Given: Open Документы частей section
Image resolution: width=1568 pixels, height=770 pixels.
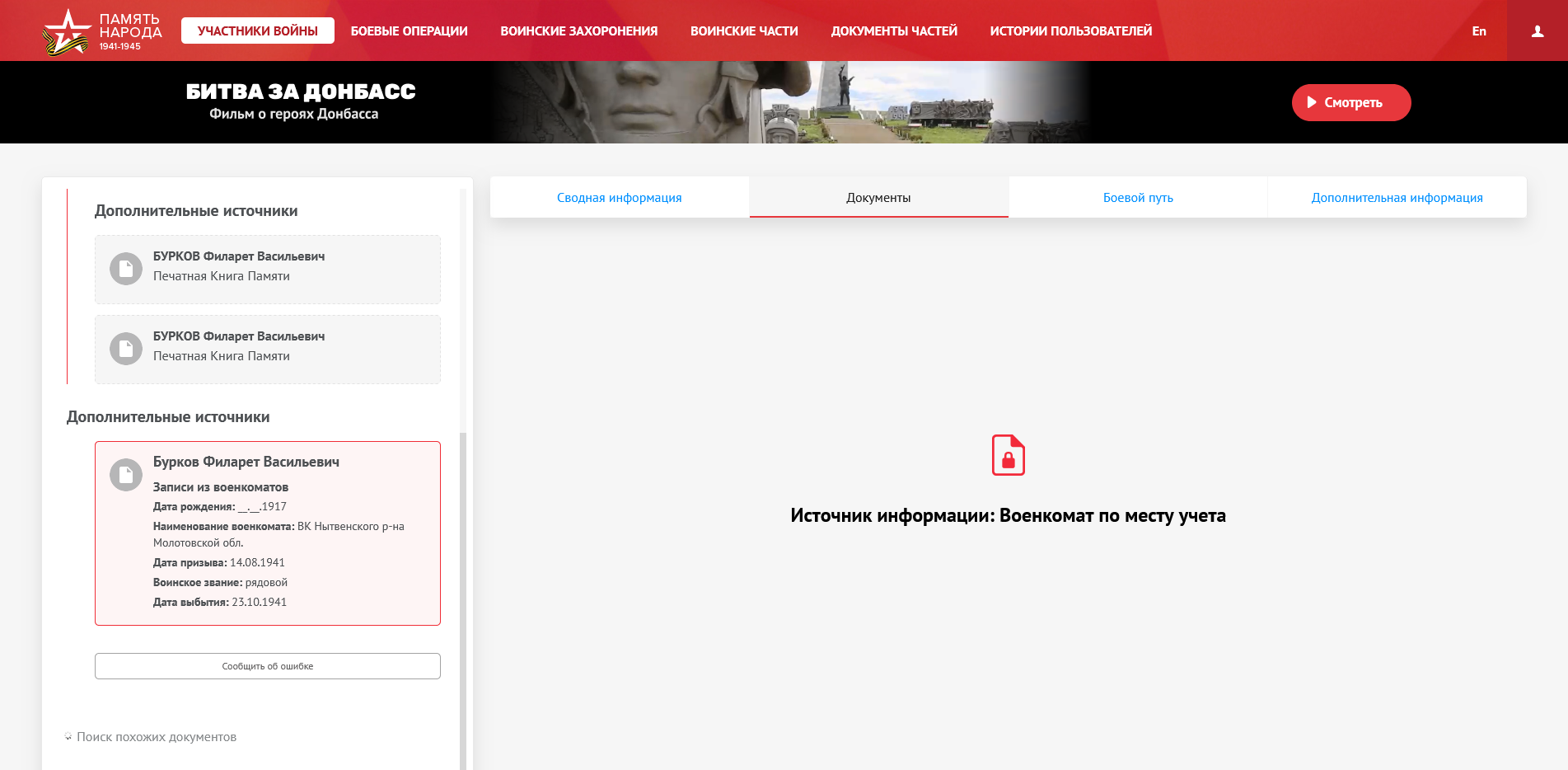Looking at the screenshot, I should pos(894,31).
